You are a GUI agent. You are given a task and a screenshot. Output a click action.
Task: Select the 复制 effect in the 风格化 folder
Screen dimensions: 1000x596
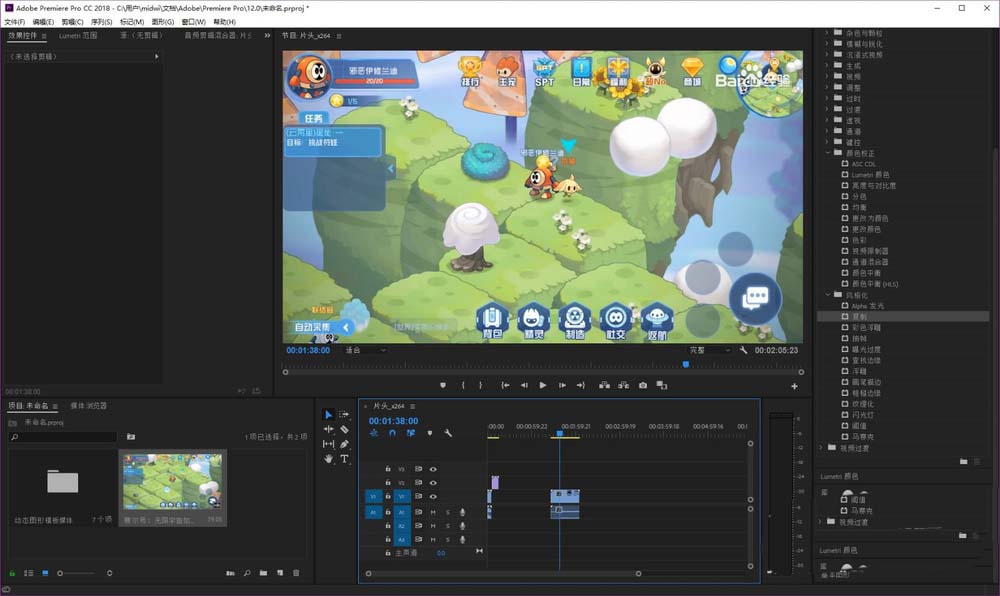(859, 316)
